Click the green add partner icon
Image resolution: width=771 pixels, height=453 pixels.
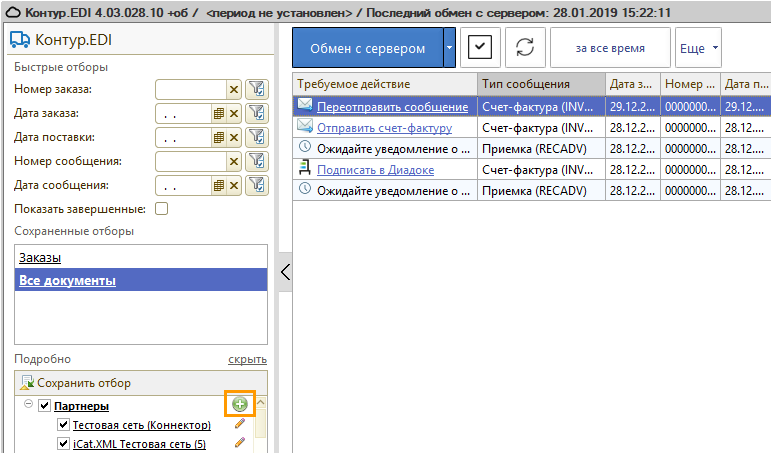240,404
